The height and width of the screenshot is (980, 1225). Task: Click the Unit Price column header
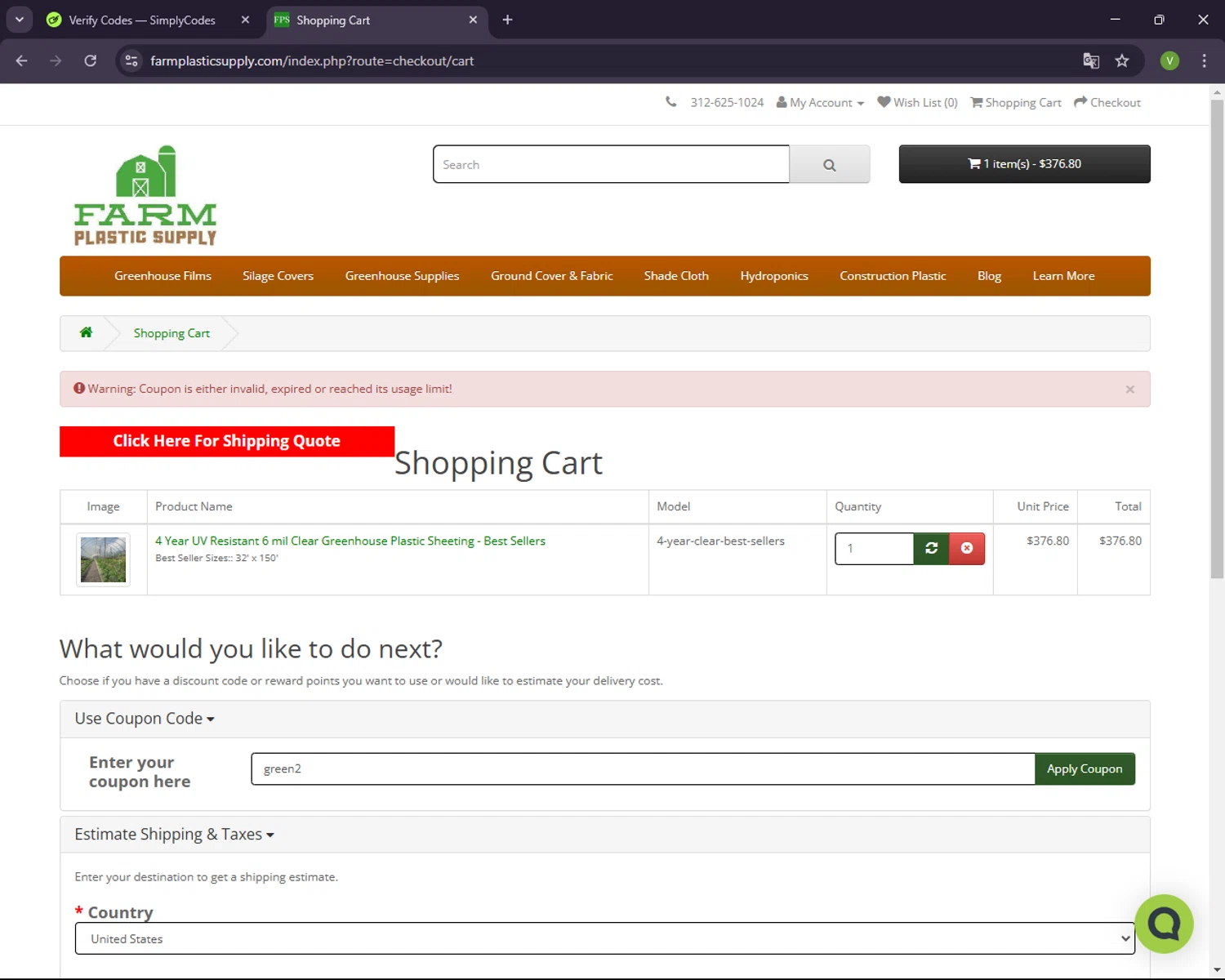click(1043, 506)
